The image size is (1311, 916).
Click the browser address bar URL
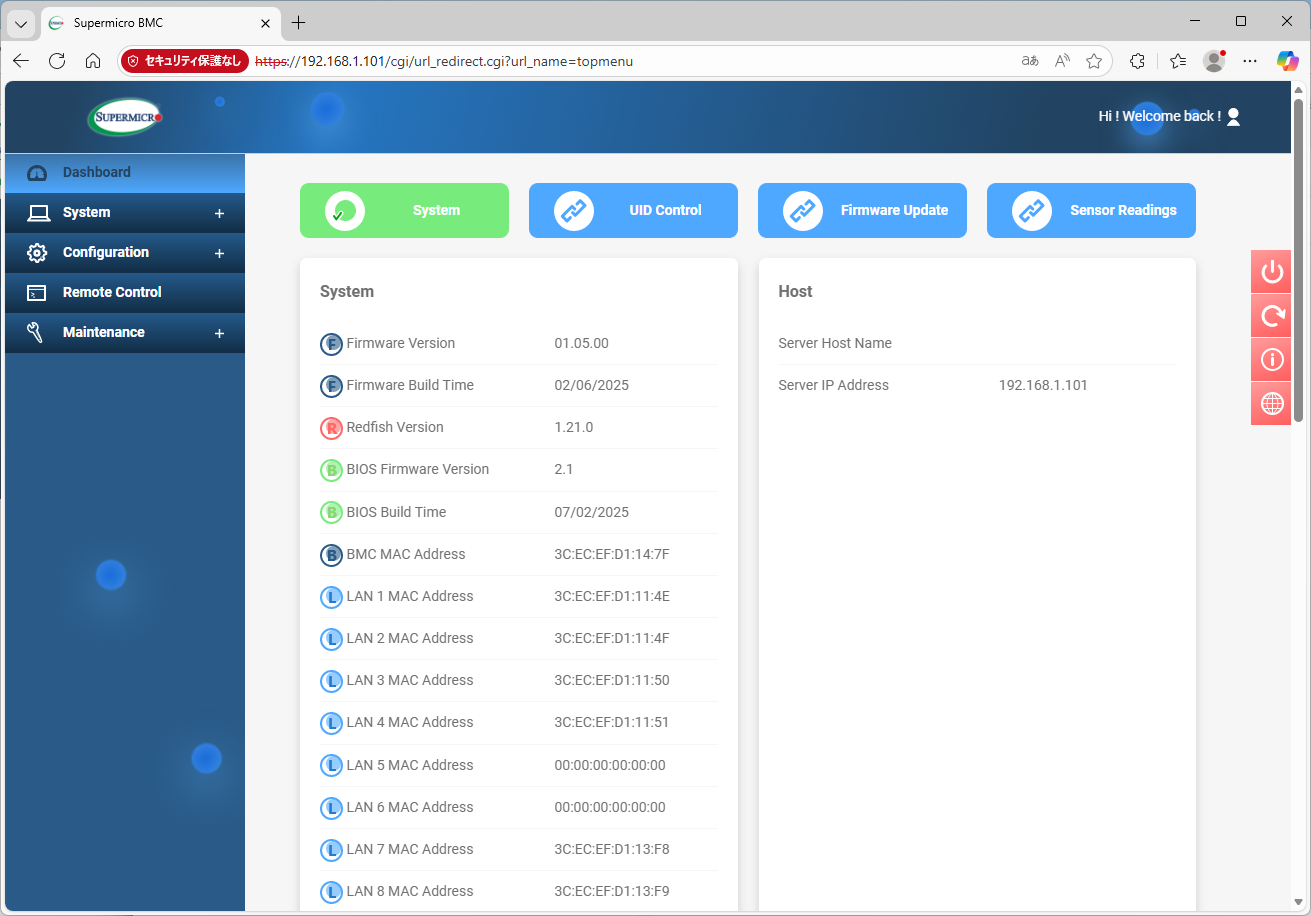460,61
